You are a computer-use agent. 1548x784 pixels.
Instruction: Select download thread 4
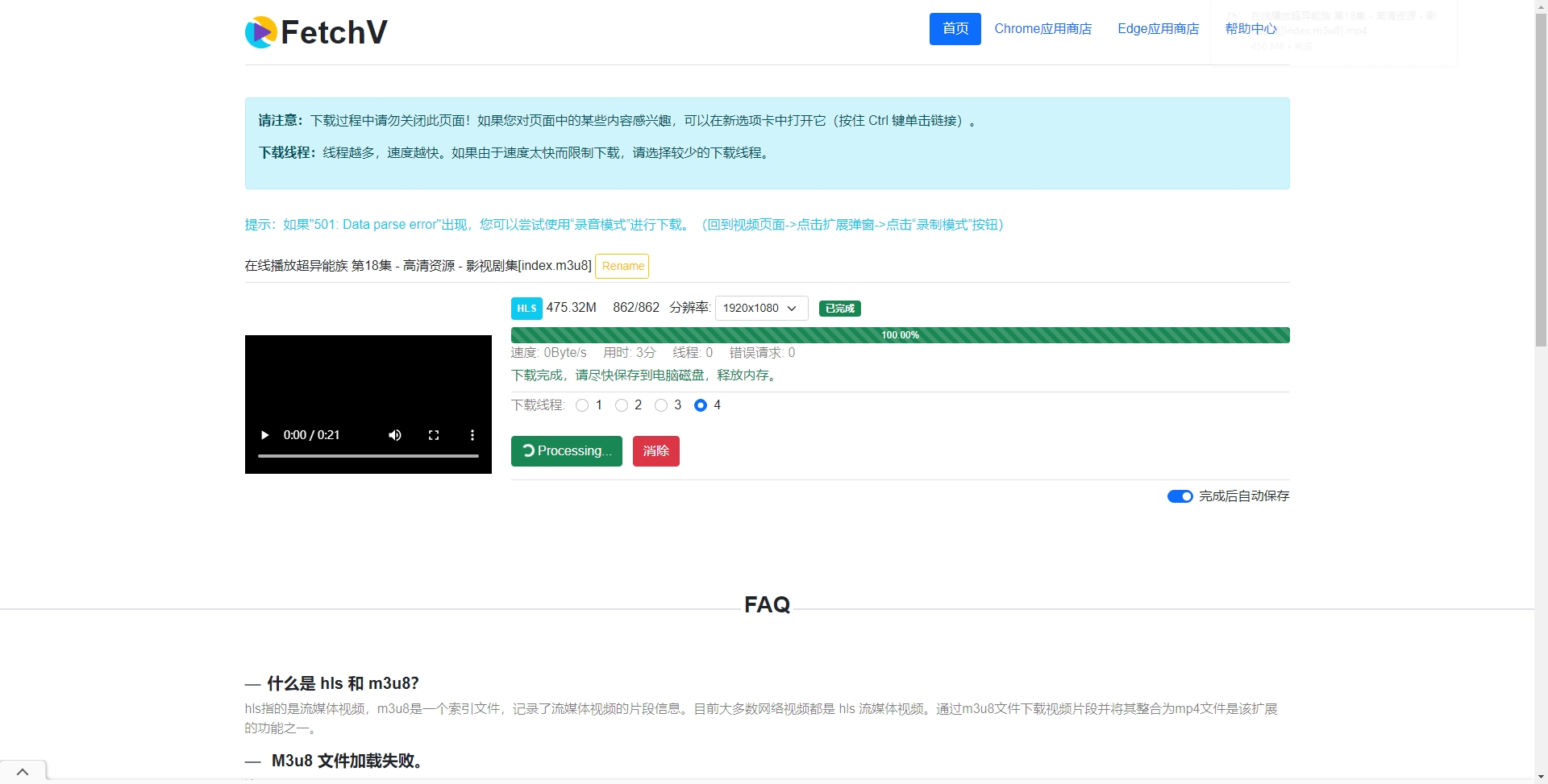pyautogui.click(x=701, y=405)
